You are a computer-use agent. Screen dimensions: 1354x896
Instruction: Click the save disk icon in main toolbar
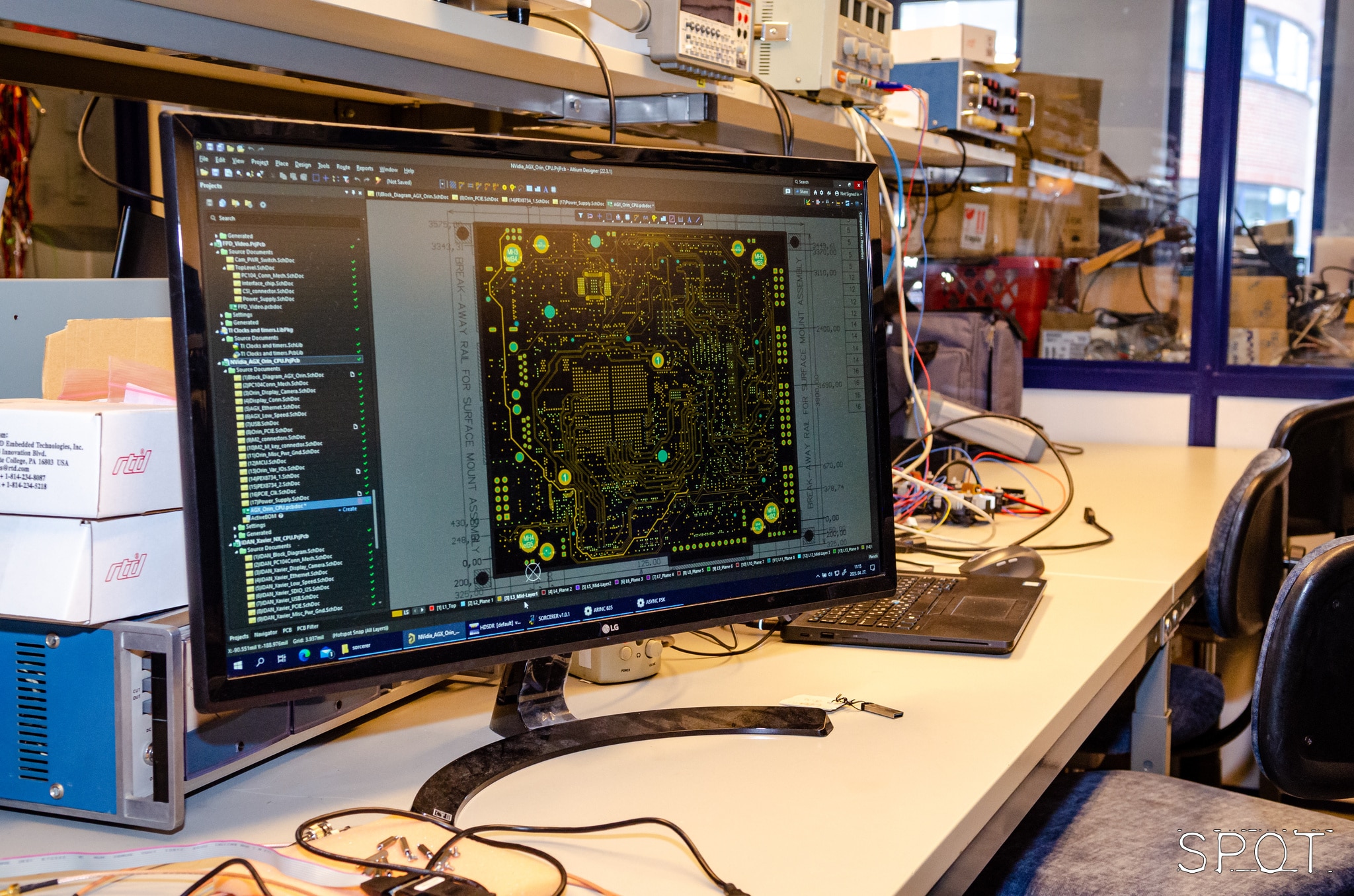(216, 172)
